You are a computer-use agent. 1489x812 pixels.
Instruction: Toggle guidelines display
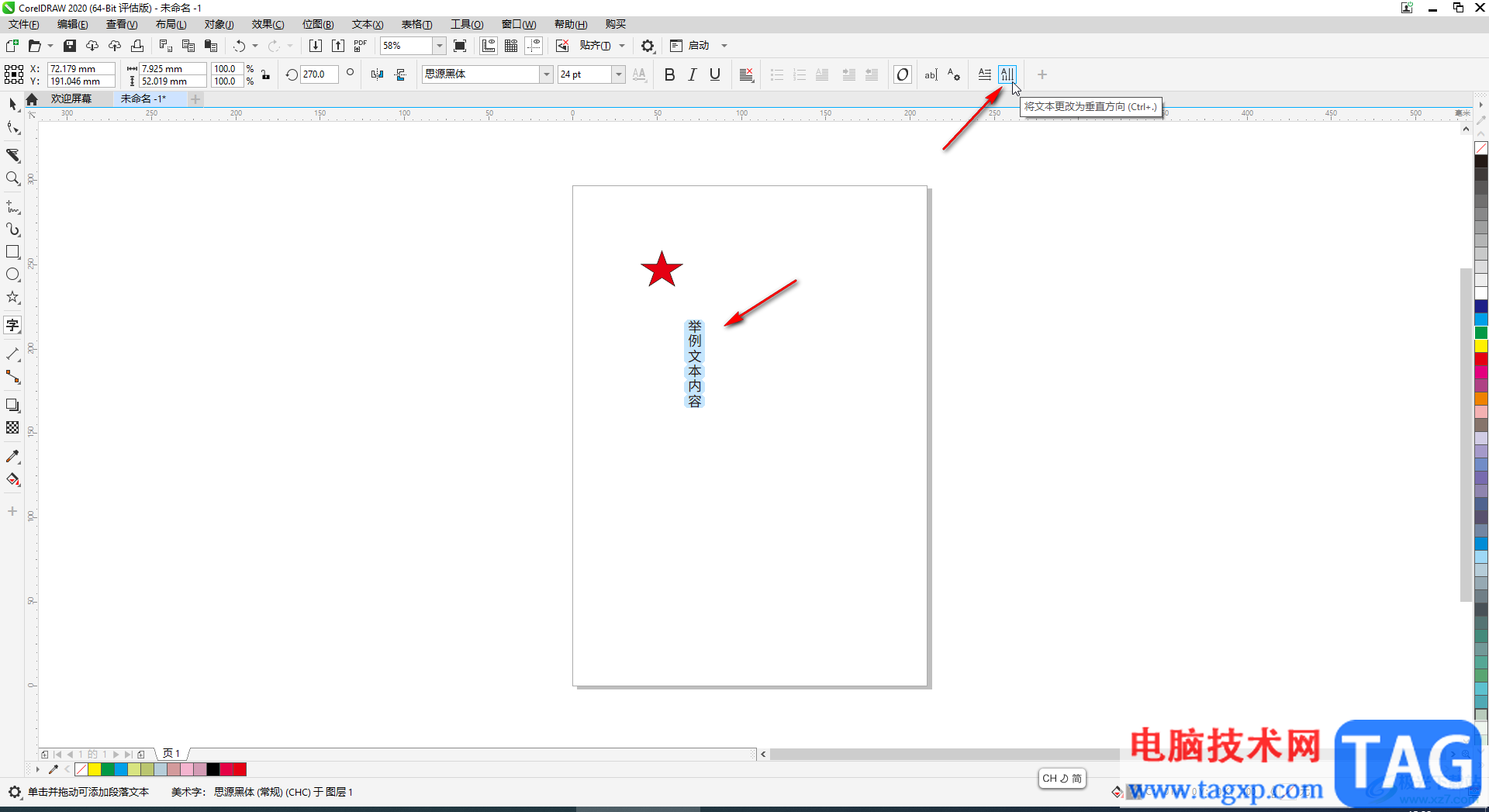[x=534, y=46]
